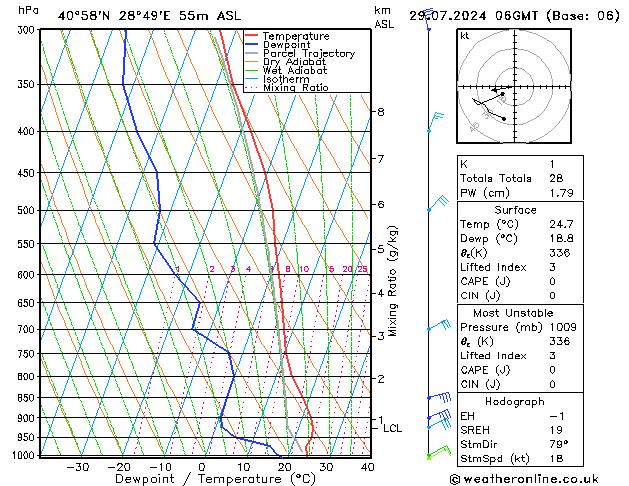The height and width of the screenshot is (486, 629).
Task: Click the pink mixing ratio label 25
Action: point(362,269)
